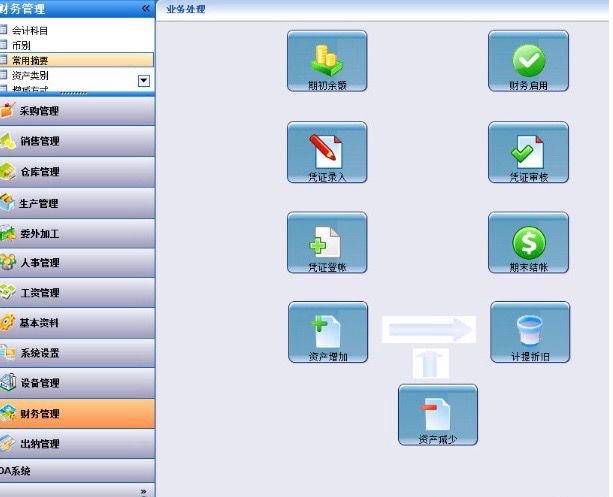Collapse the 财务管理 panel with double chevron
Viewport: 613px width, 497px height.
[145, 8]
